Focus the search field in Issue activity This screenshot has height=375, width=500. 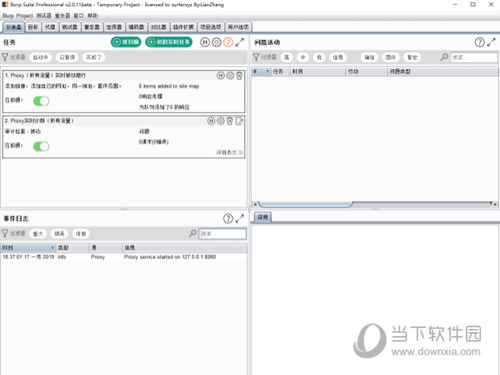click(474, 57)
